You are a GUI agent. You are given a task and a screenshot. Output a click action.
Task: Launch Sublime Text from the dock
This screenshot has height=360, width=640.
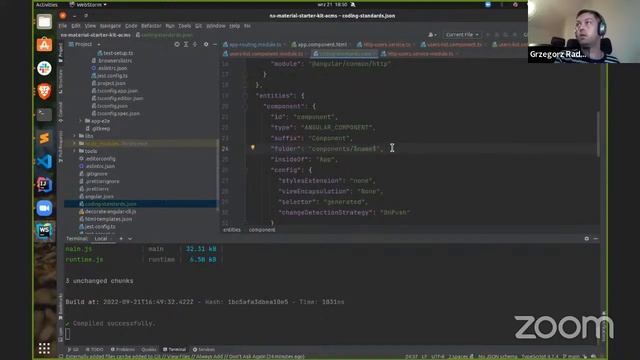tap(44, 138)
